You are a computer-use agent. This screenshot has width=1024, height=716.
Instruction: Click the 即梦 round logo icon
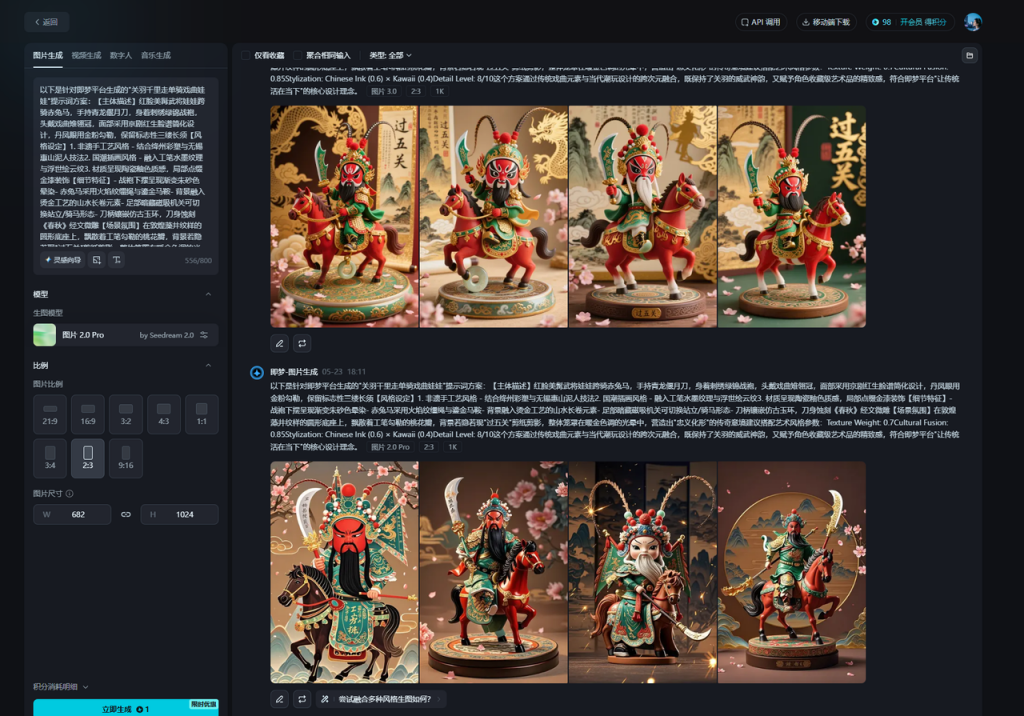coord(257,372)
